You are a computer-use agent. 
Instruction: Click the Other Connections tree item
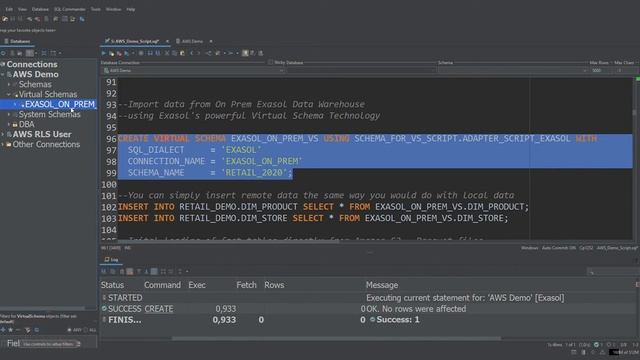point(46,144)
